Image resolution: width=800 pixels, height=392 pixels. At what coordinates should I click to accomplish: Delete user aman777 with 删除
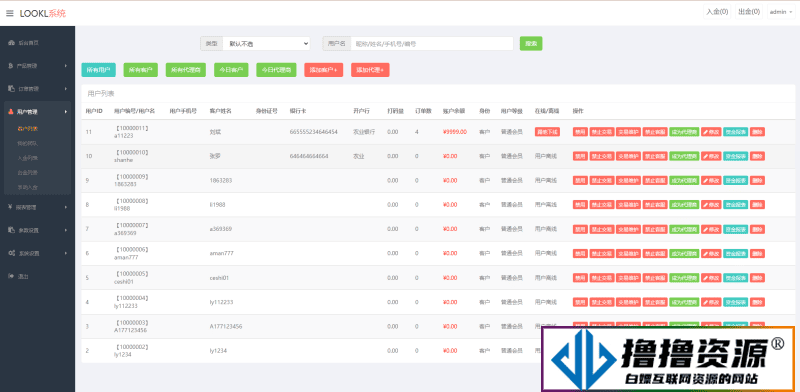click(x=758, y=253)
